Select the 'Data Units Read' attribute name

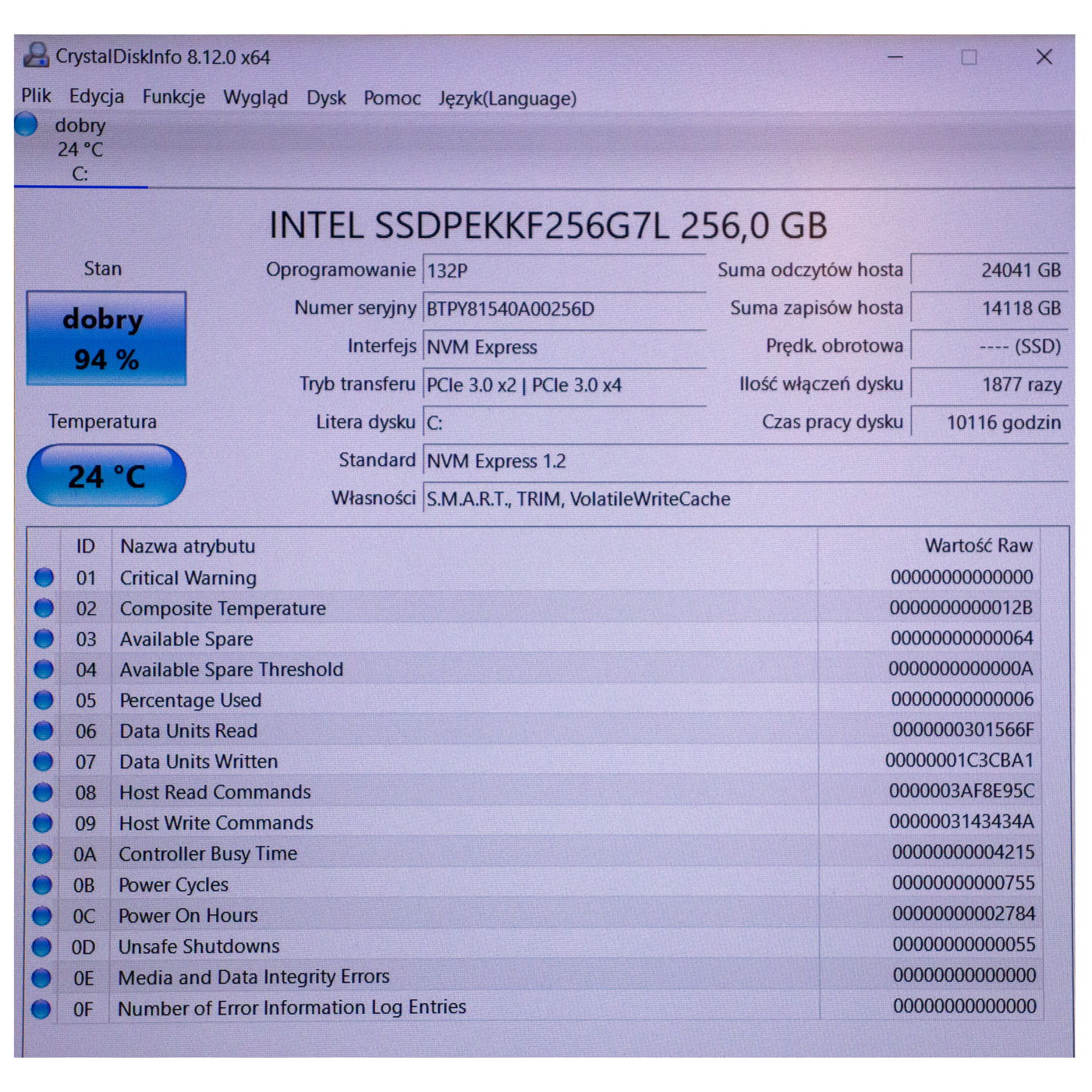pos(188,731)
